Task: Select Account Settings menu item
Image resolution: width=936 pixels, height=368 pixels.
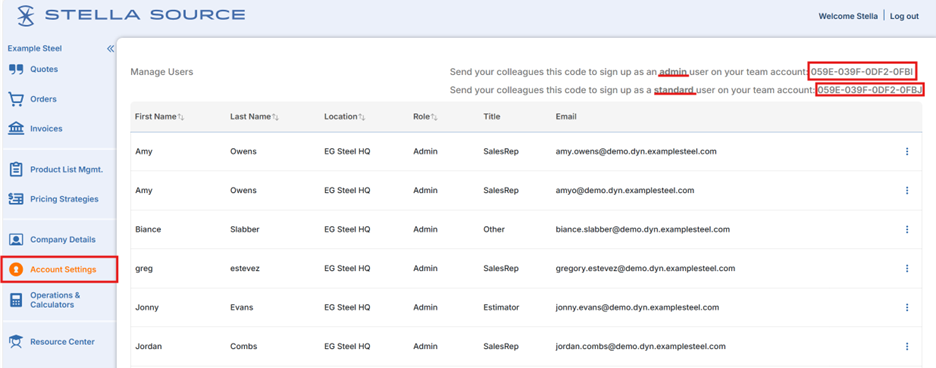Action: click(x=63, y=269)
